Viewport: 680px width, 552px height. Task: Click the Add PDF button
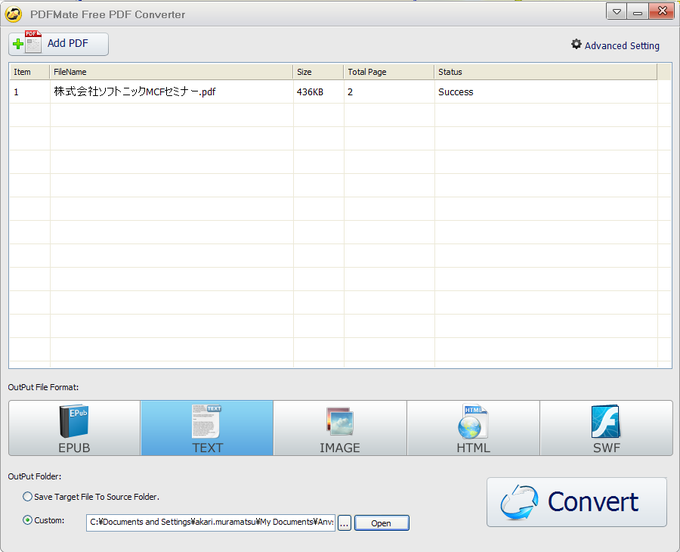tap(58, 44)
